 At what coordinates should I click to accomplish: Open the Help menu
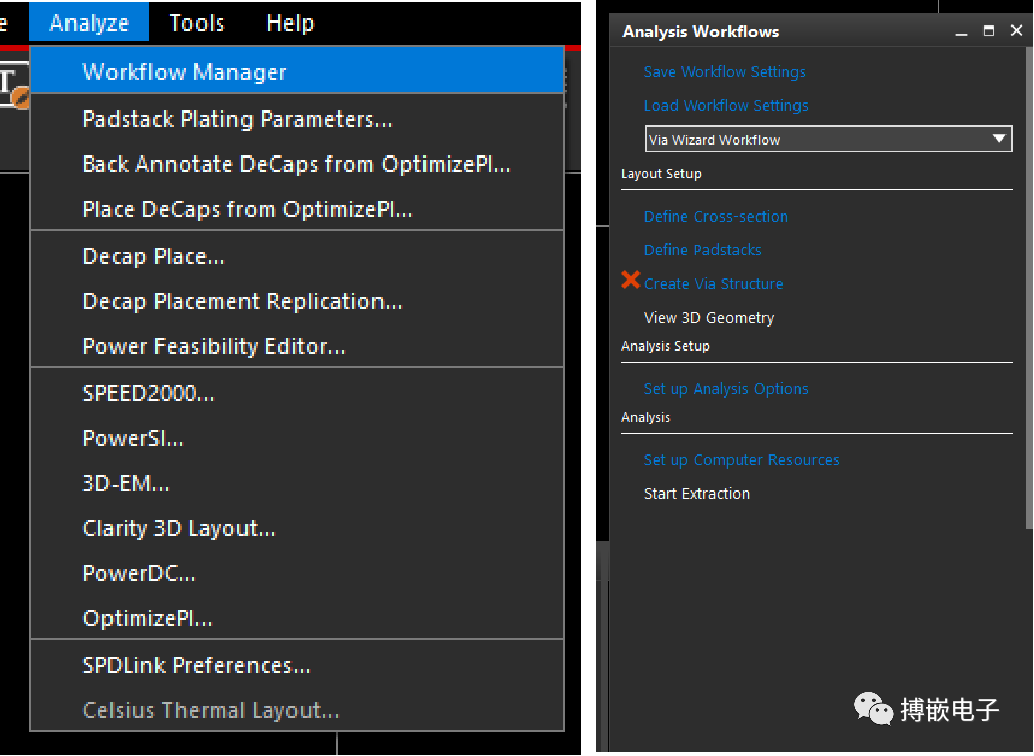[x=290, y=22]
